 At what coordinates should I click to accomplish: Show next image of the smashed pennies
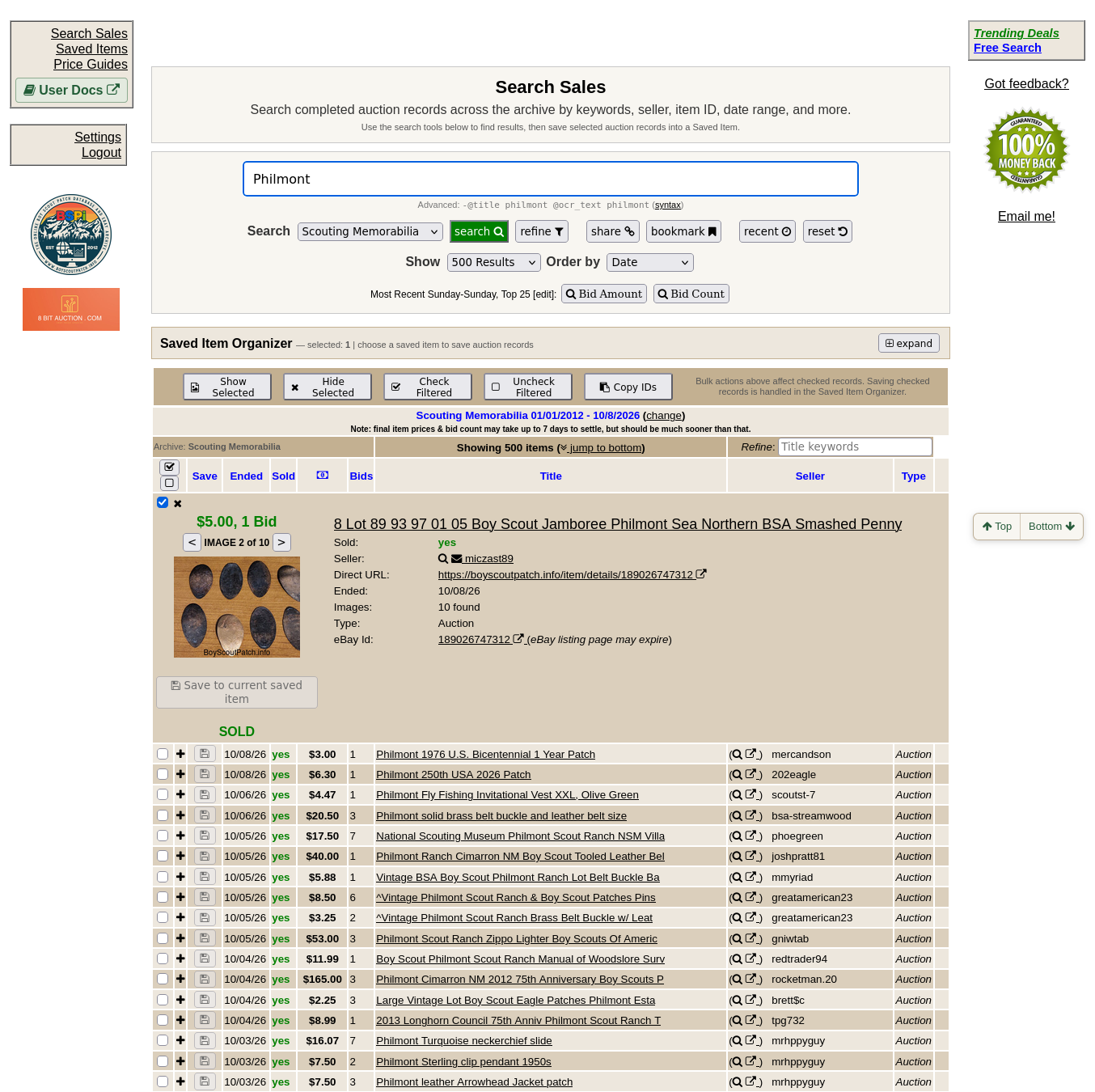click(x=281, y=543)
